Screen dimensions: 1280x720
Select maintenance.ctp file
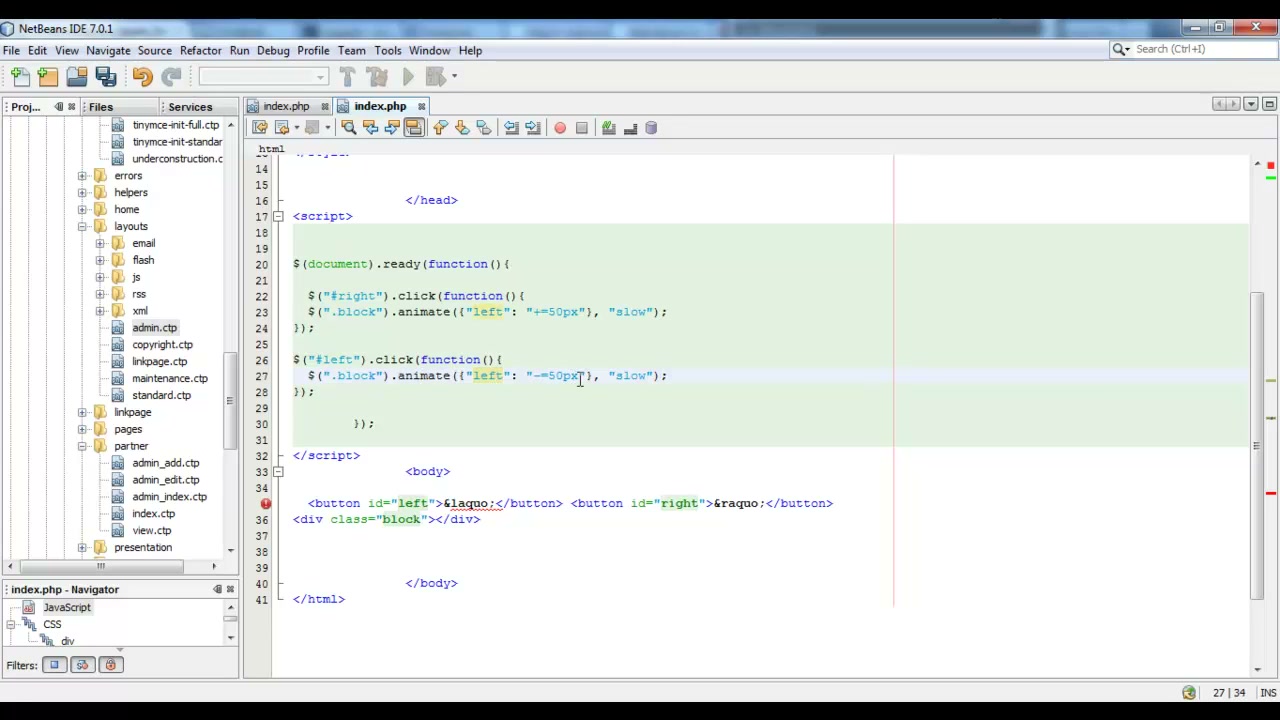pyautogui.click(x=169, y=379)
